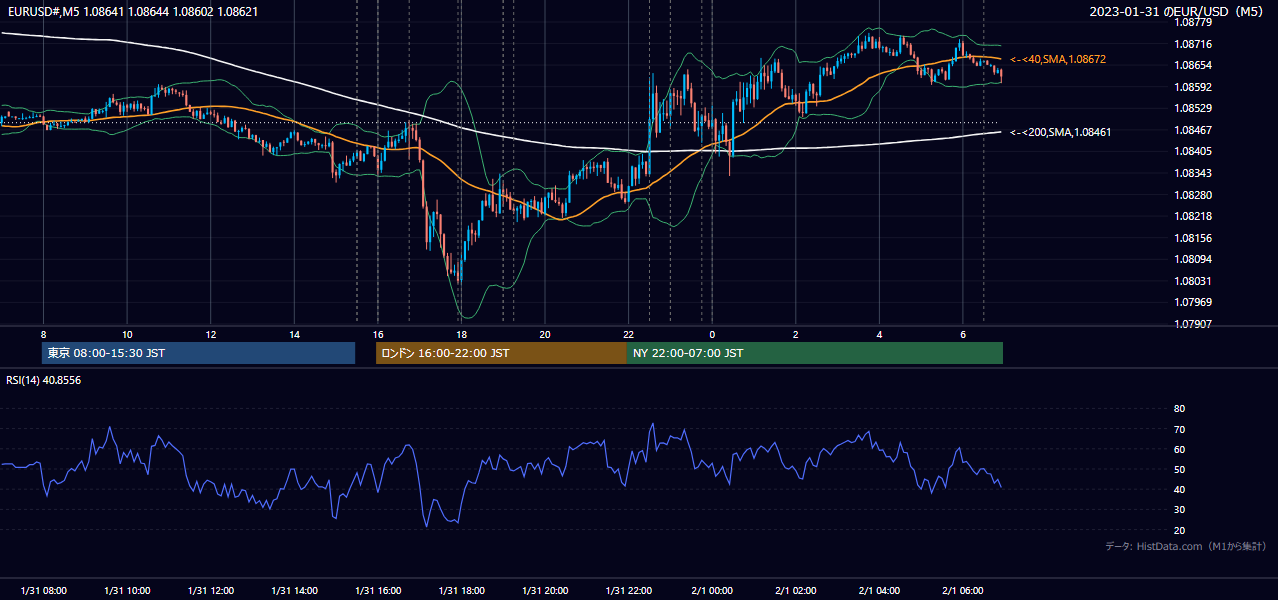
Task: Click the 1/31 12:00 bottom date label
Action: 211,591
